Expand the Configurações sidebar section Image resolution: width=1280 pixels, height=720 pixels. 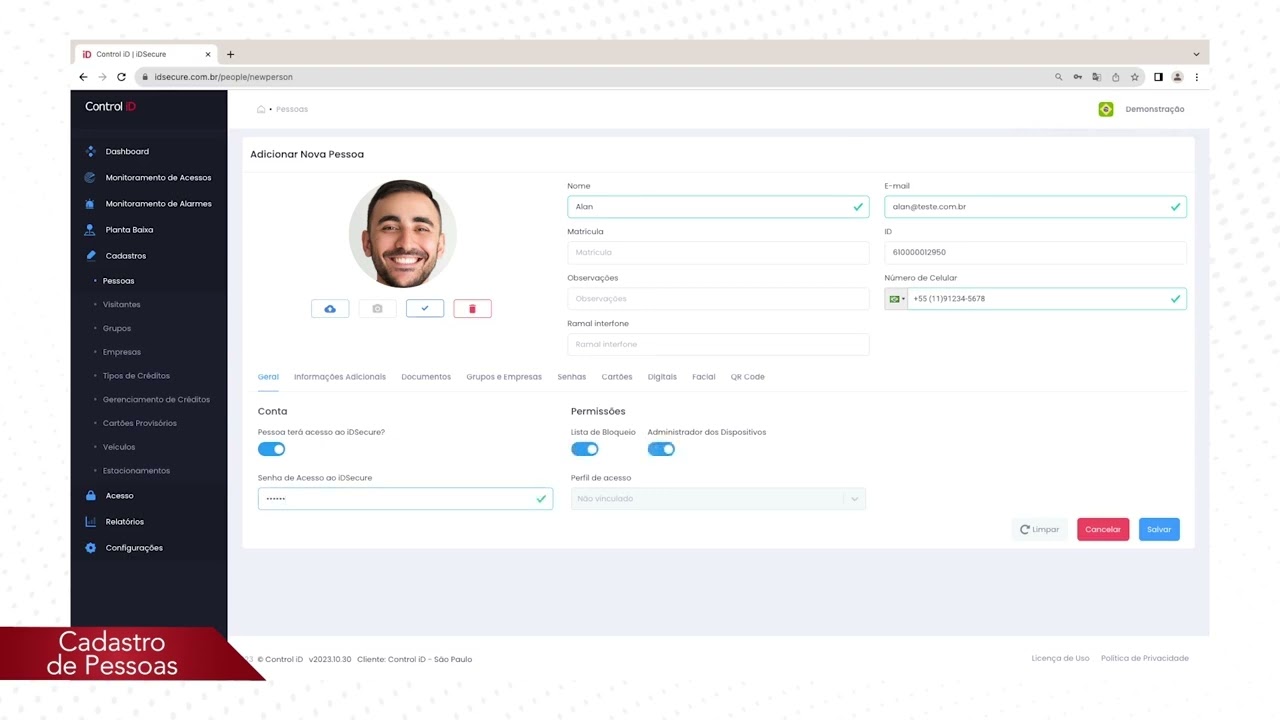(134, 548)
